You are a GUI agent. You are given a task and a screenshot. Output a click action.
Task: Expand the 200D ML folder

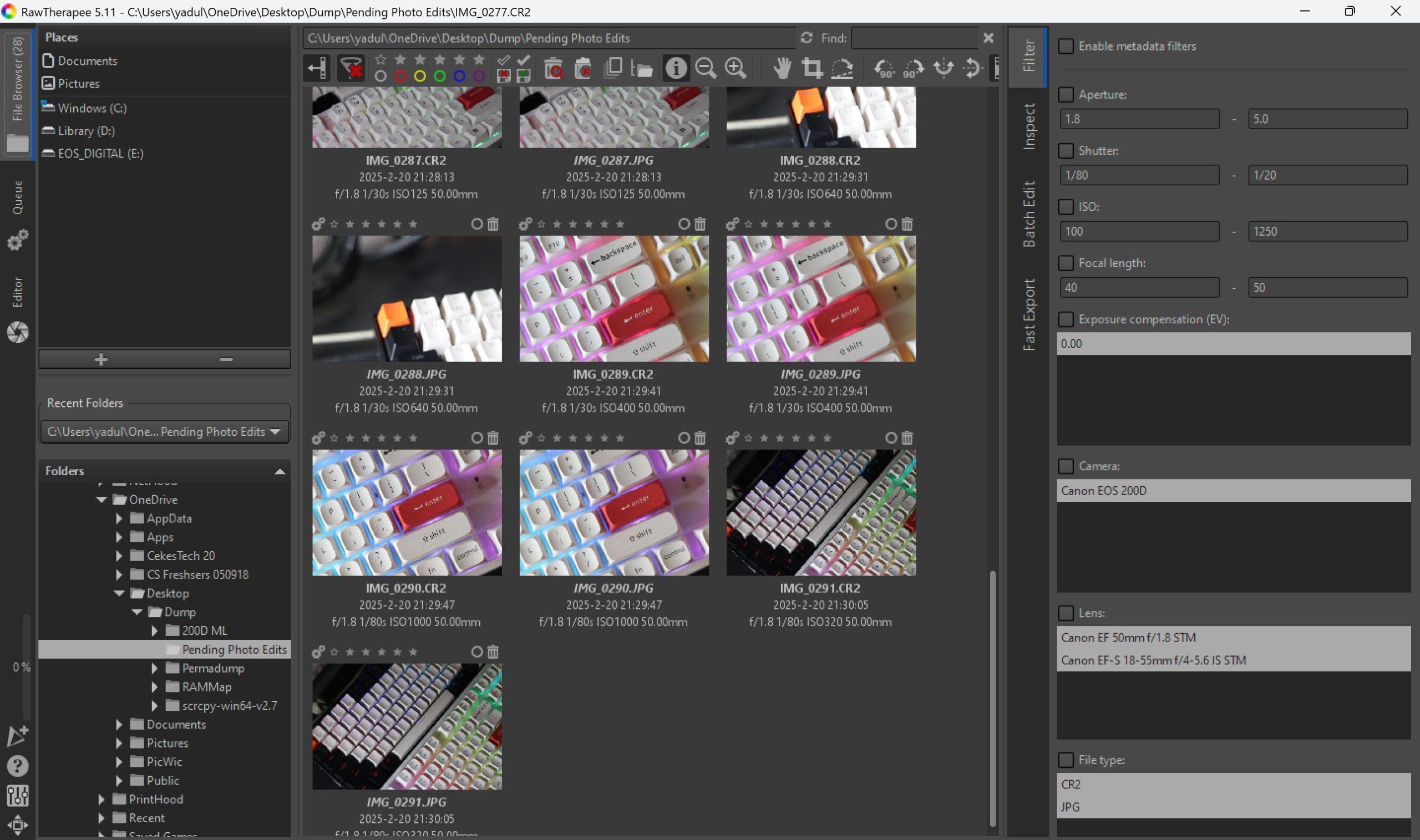click(x=156, y=630)
